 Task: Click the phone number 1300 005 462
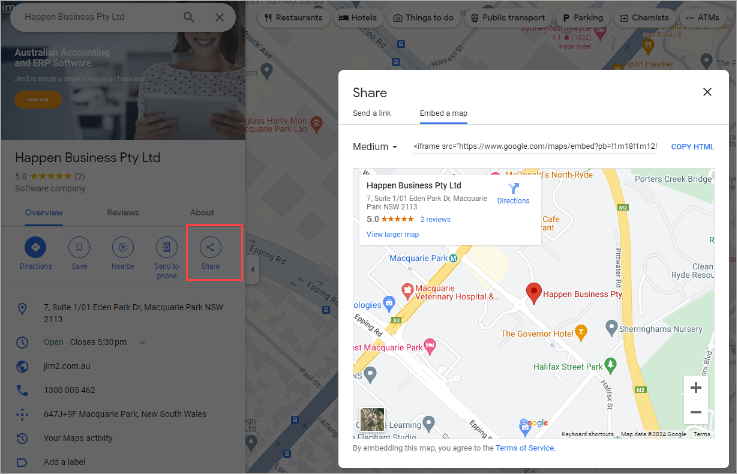[x=69, y=390]
